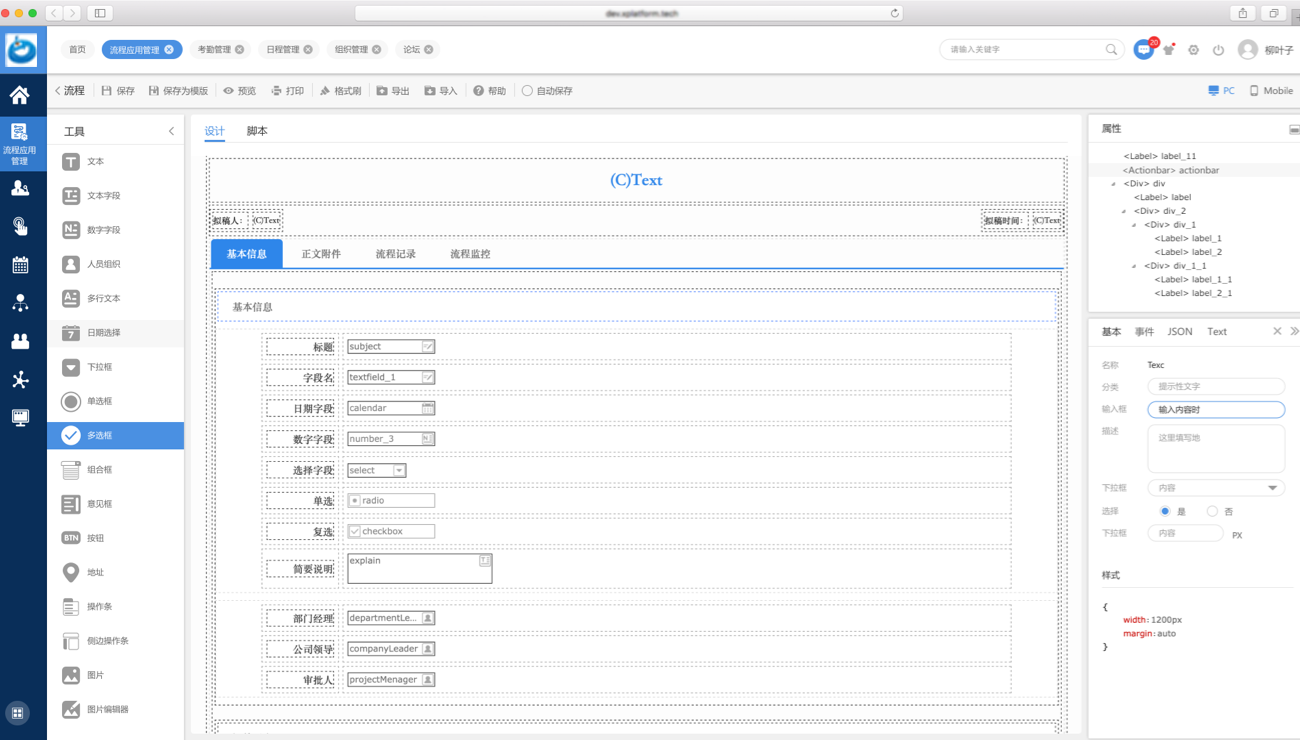Switch to the 脚本 tab

(257, 131)
